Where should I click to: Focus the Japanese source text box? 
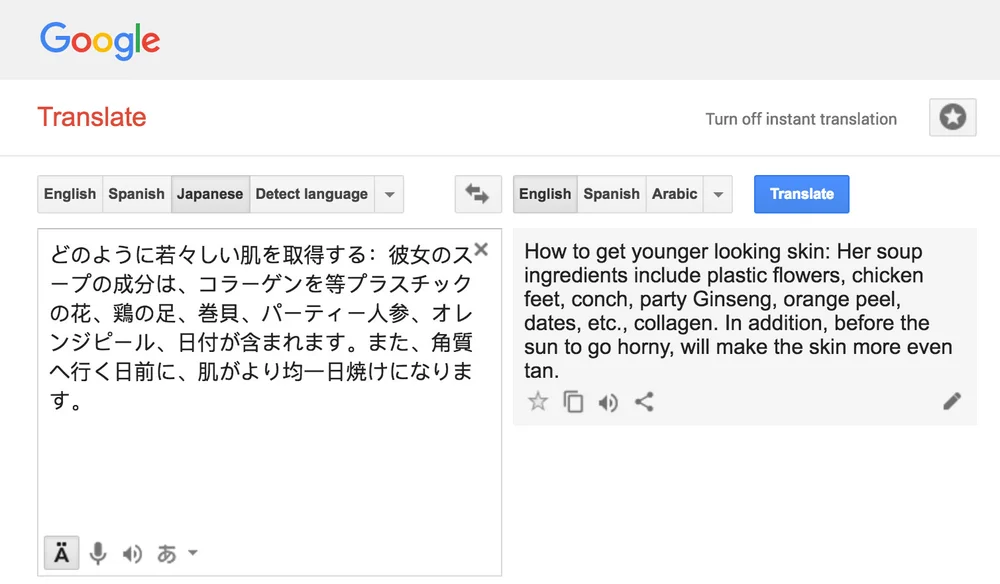[270, 402]
